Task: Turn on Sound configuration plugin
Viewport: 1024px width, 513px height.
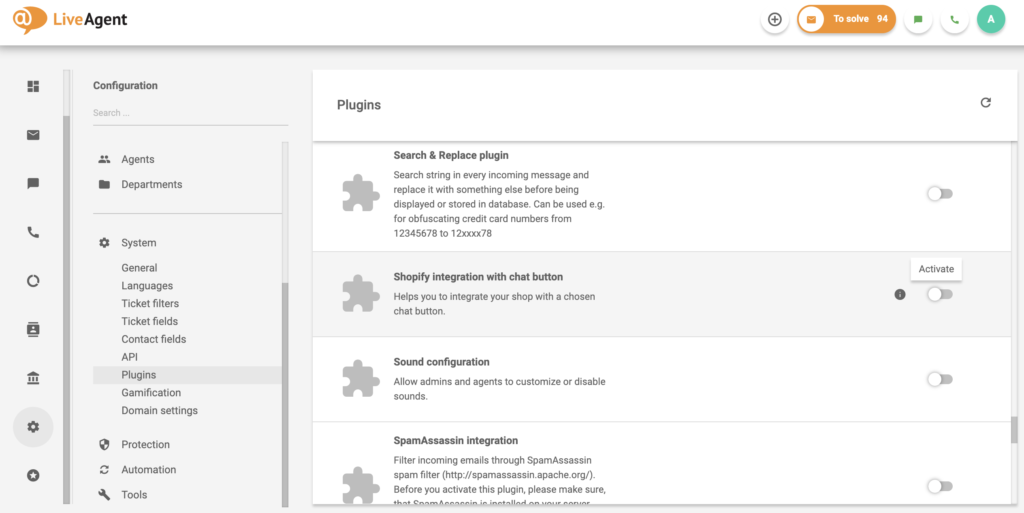Action: click(939, 379)
